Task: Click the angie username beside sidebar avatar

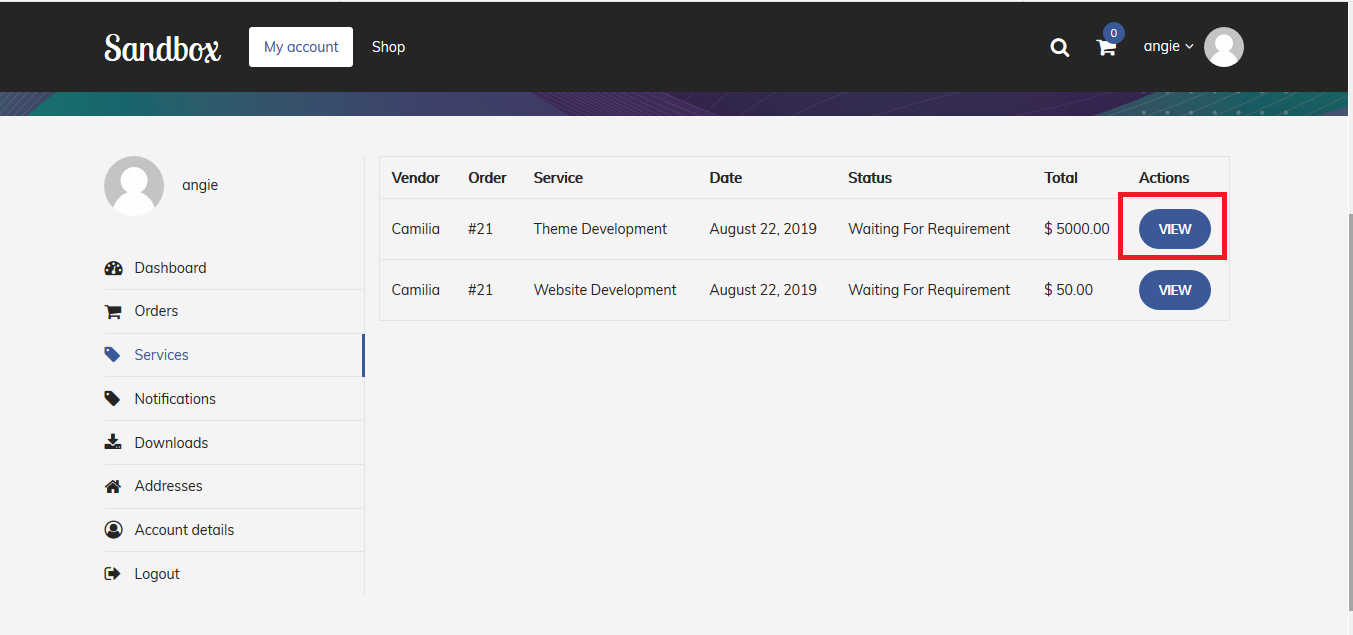Action: tap(200, 185)
